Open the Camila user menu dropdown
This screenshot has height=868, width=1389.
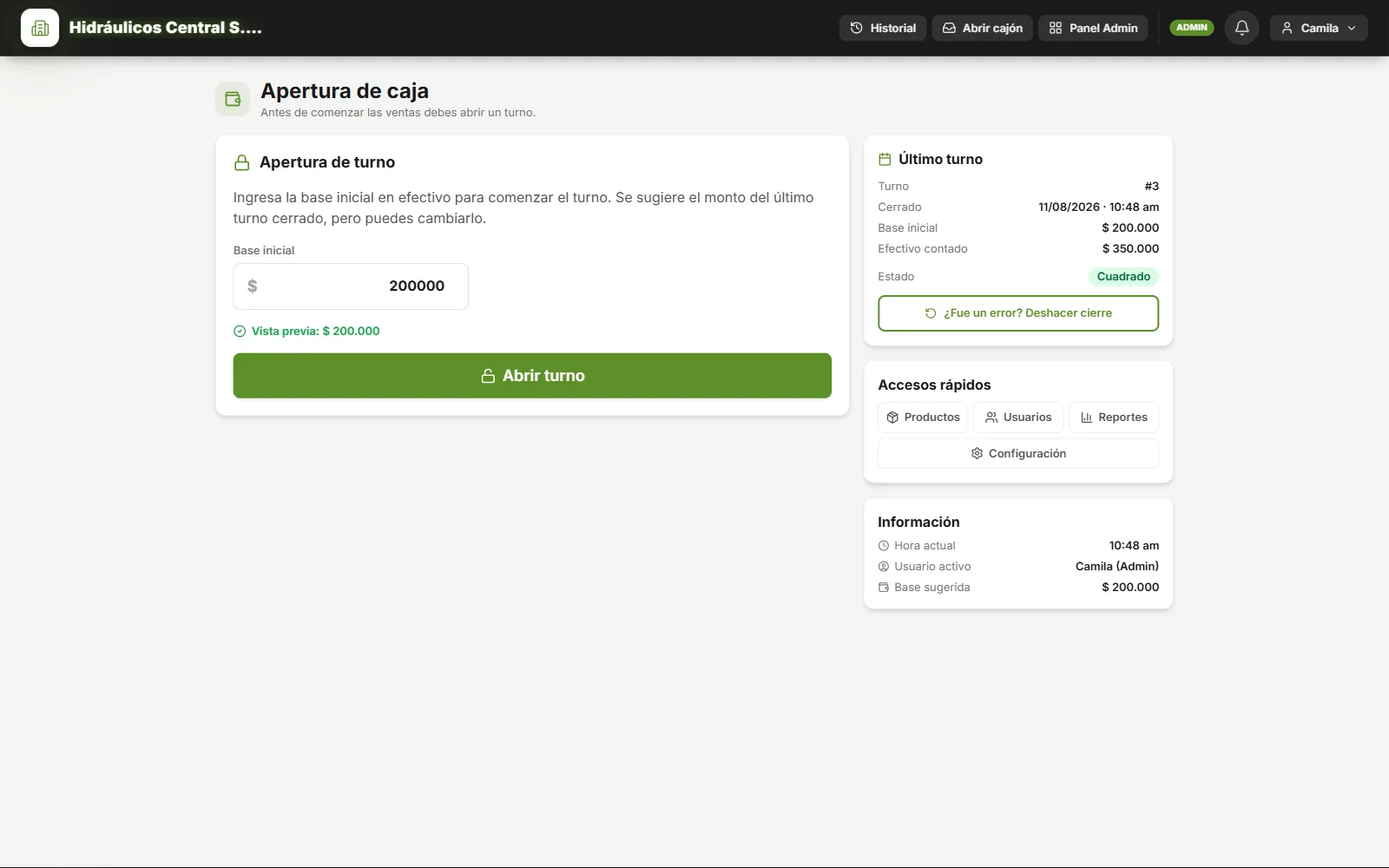(x=1318, y=28)
